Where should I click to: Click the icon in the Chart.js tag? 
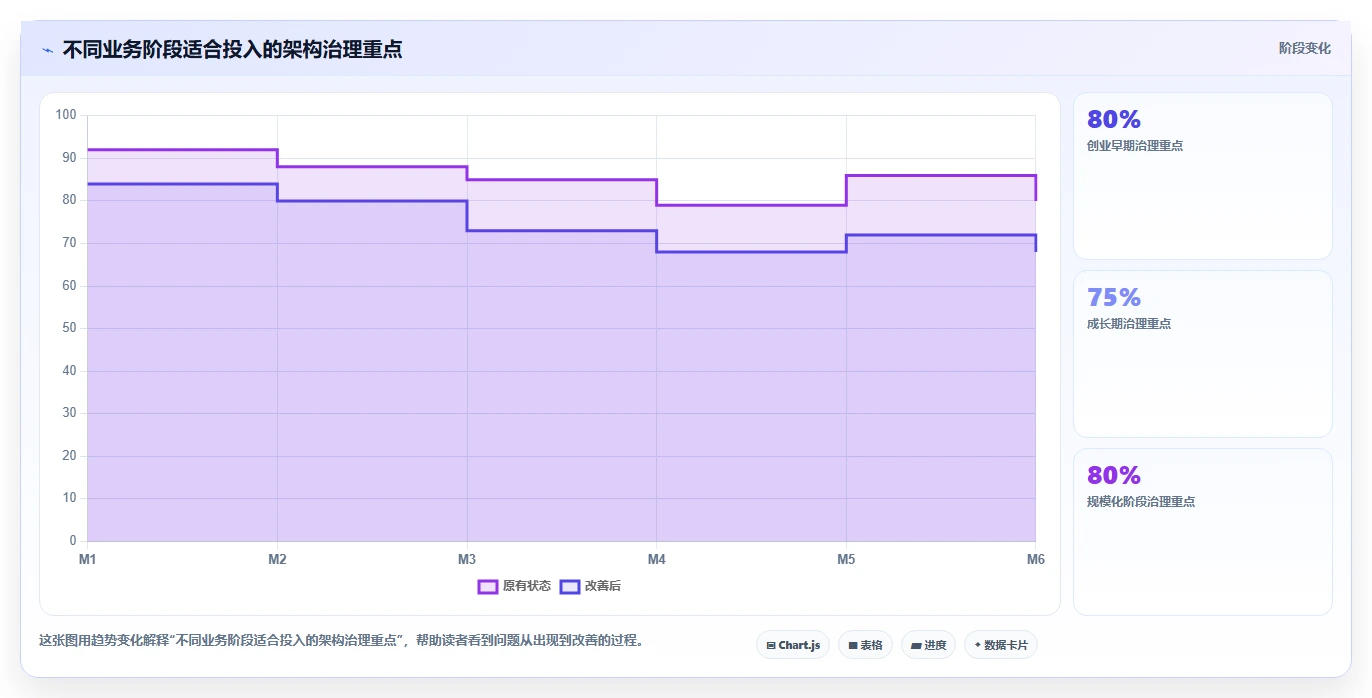tap(771, 646)
